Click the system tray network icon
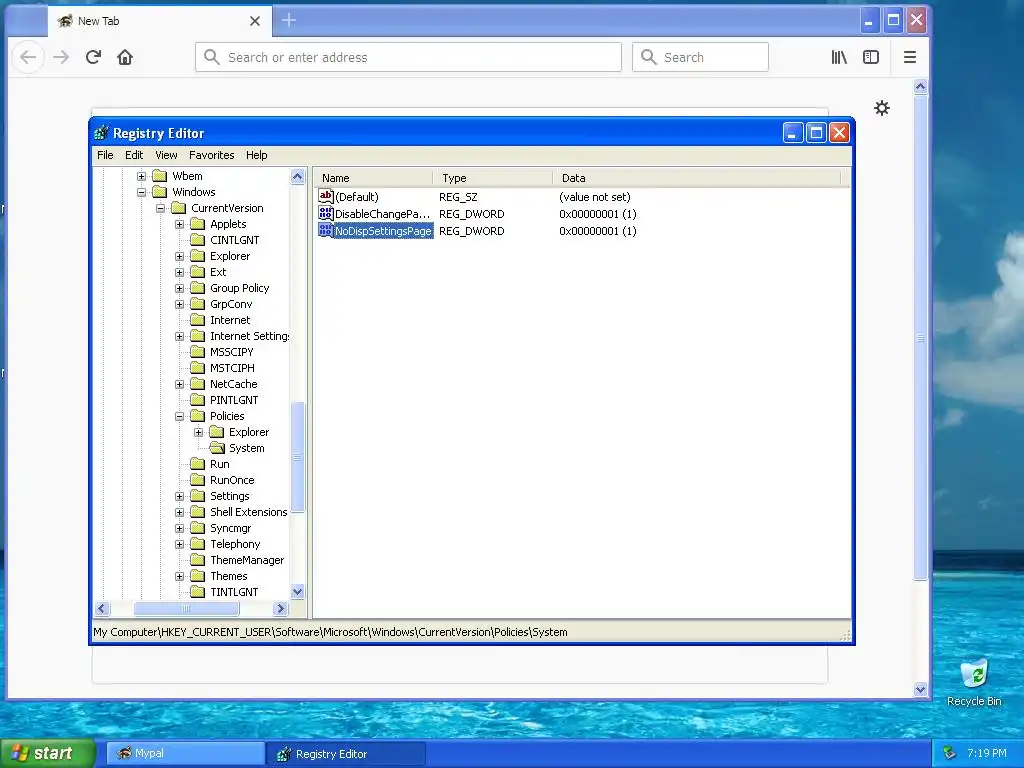 950,753
